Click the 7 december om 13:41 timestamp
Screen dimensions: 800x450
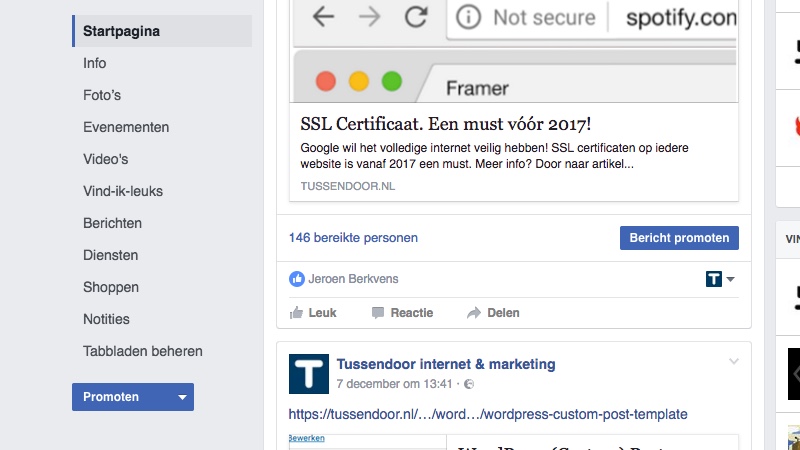click(x=394, y=384)
